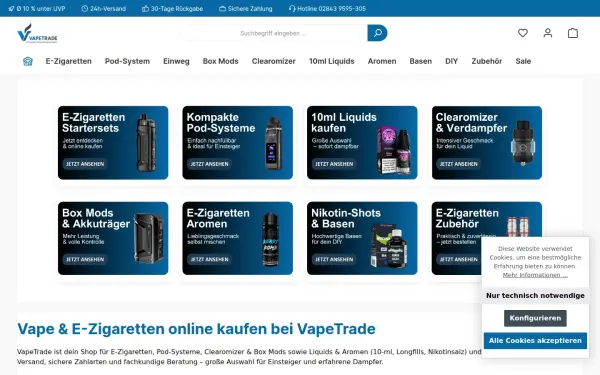600x375 pixels.
Task: Click the 30-Tage Rückgabe text
Action: pyautogui.click(x=177, y=8)
